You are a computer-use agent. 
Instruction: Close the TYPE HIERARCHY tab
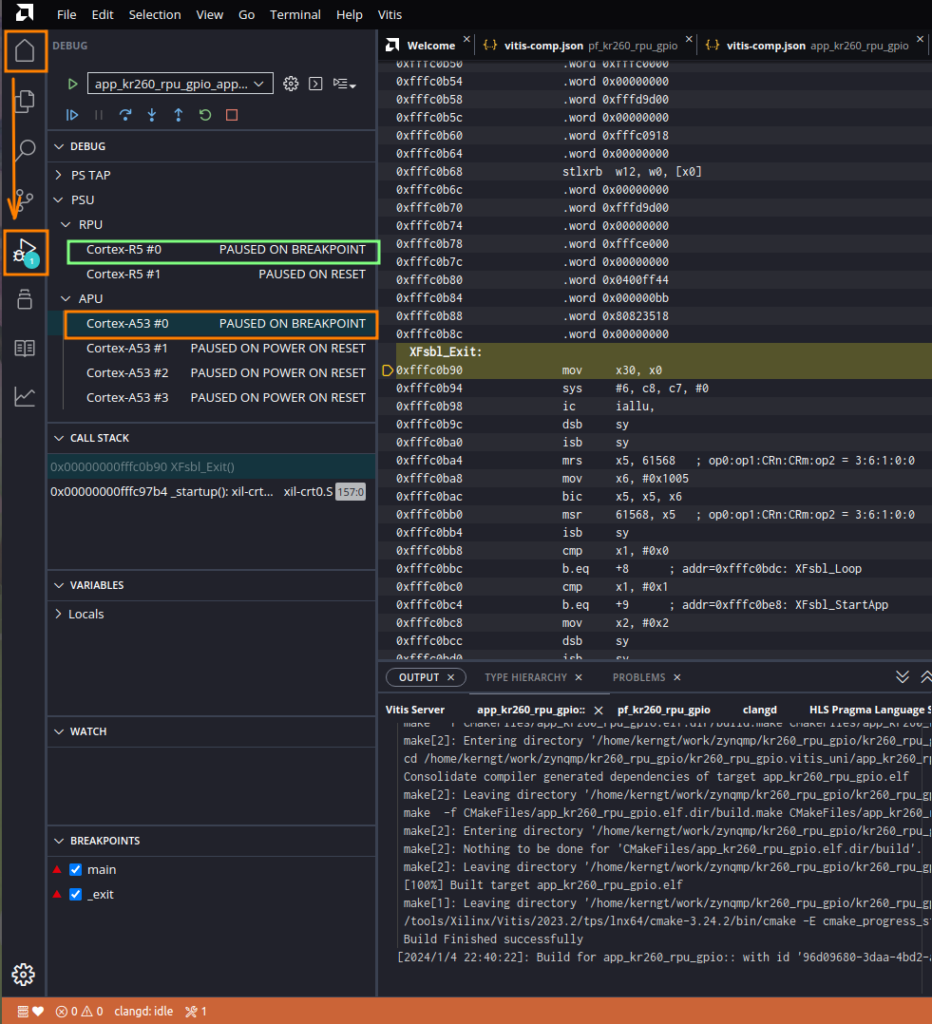(579, 677)
